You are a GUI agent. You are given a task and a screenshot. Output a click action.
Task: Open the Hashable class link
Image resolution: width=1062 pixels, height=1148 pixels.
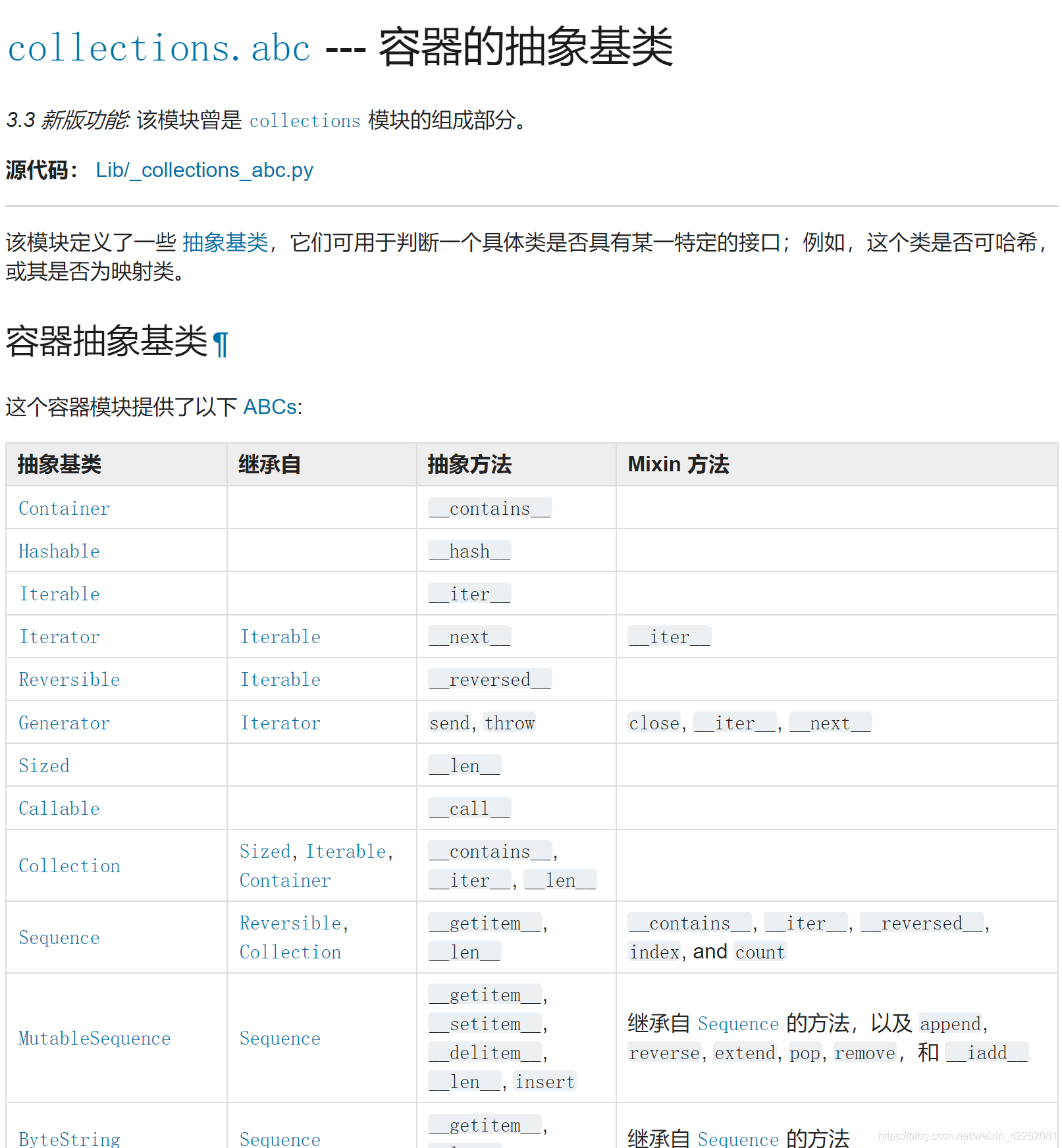[x=59, y=551]
